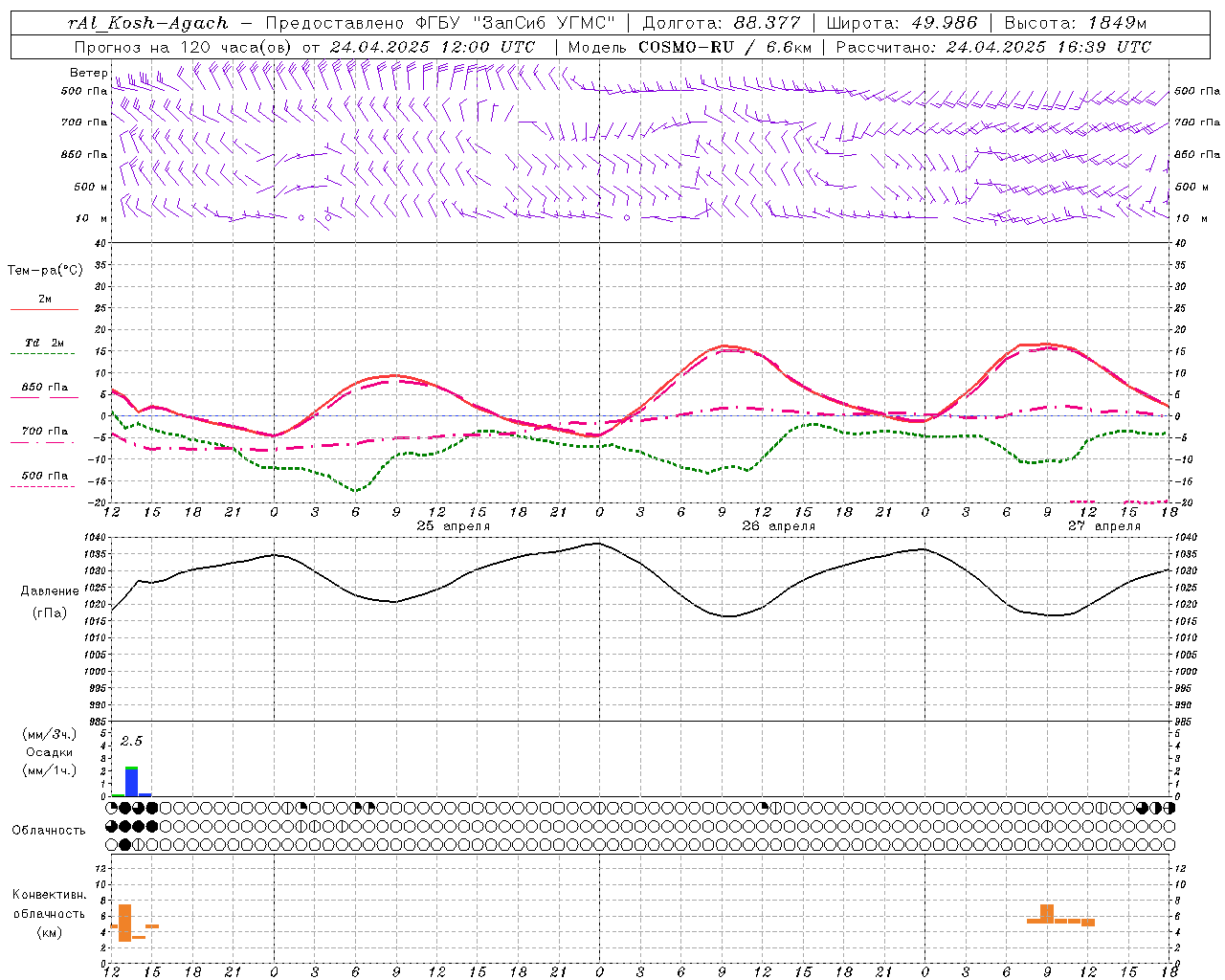Click the 26 апреля date label
1225x980 pixels.
[x=779, y=526]
